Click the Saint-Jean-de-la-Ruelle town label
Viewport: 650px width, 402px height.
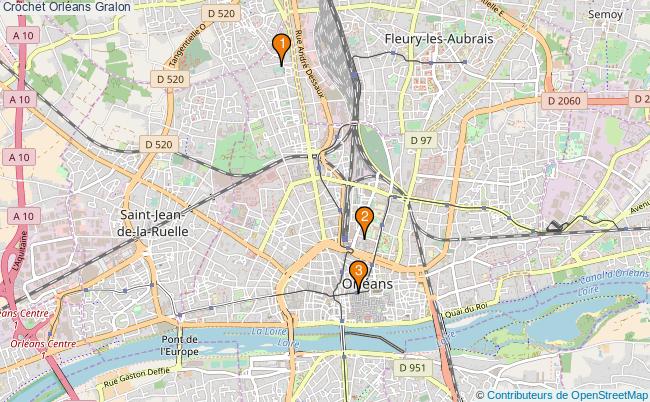[153, 223]
